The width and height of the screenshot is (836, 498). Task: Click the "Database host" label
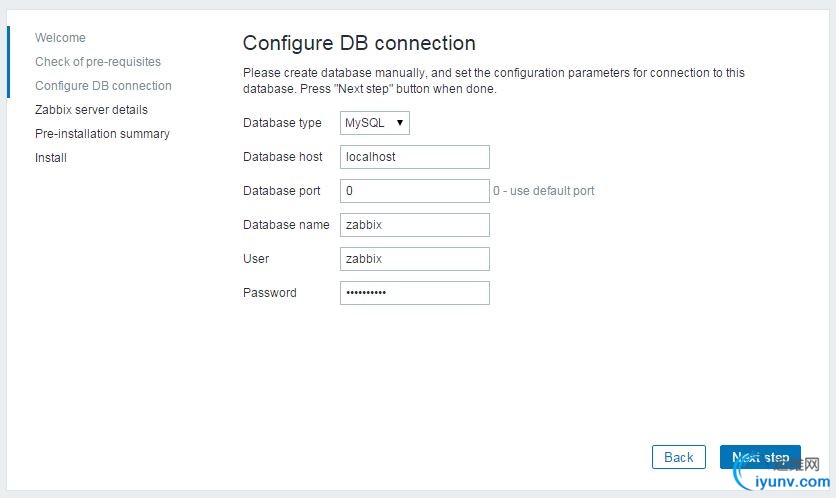pyautogui.click(x=283, y=157)
